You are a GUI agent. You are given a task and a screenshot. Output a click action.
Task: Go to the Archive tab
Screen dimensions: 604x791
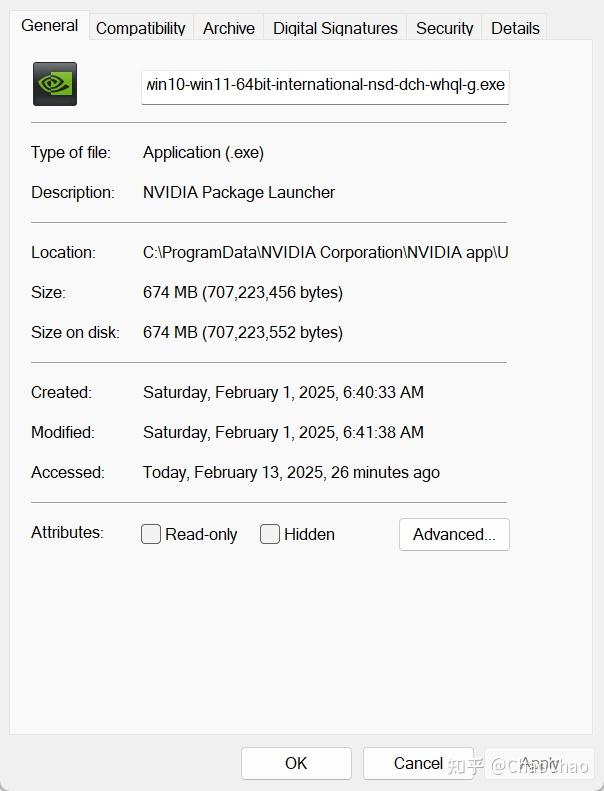[229, 28]
